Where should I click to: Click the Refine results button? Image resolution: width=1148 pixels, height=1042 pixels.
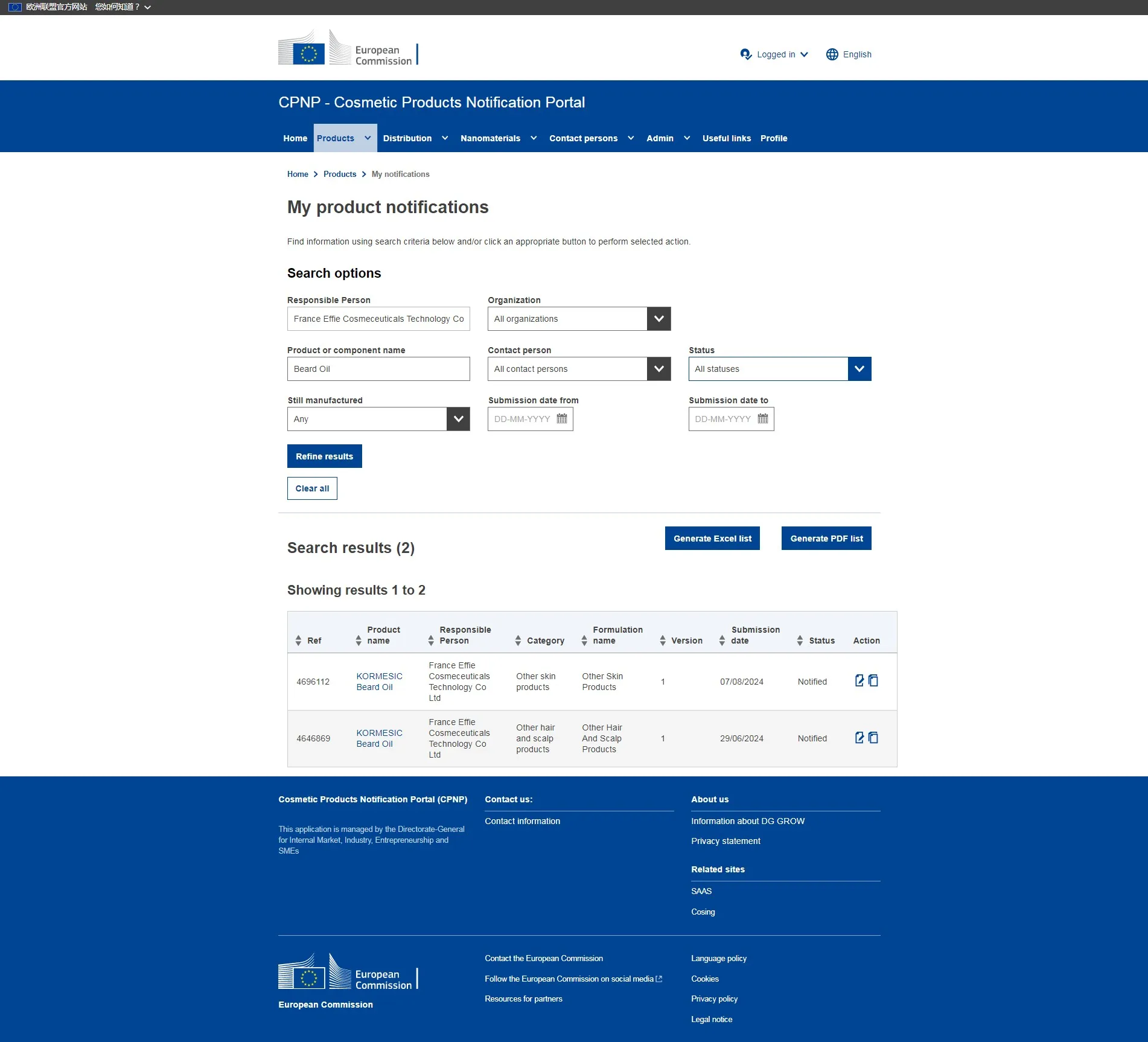(325, 456)
